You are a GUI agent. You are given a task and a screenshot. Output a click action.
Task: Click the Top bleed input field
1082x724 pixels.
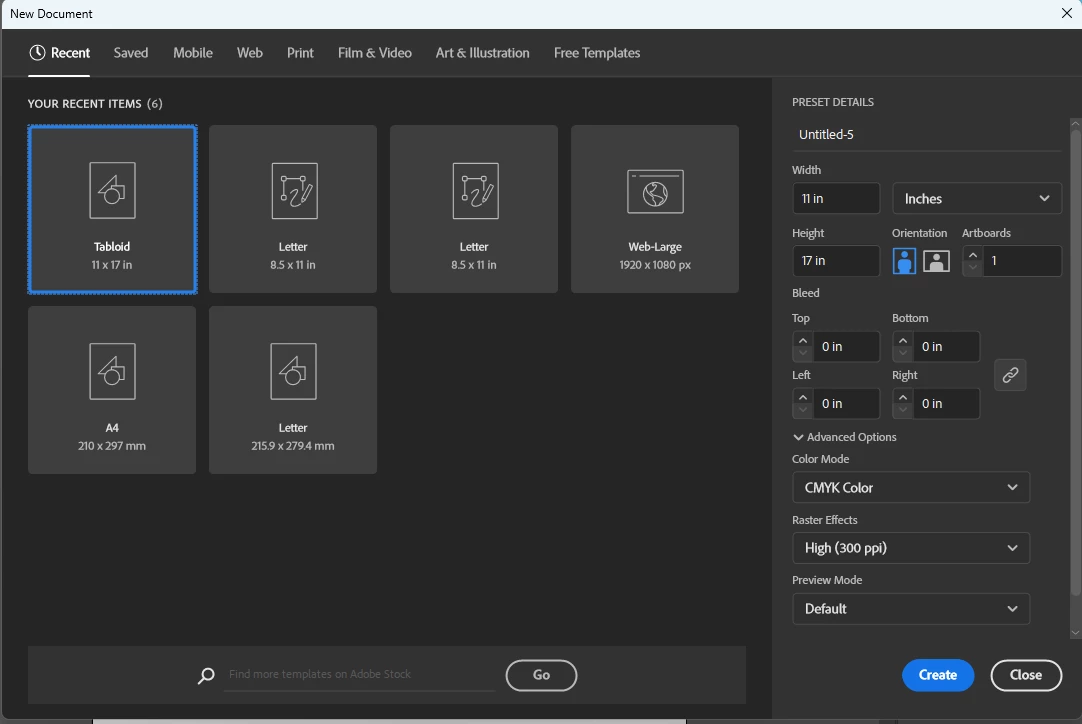tap(846, 346)
